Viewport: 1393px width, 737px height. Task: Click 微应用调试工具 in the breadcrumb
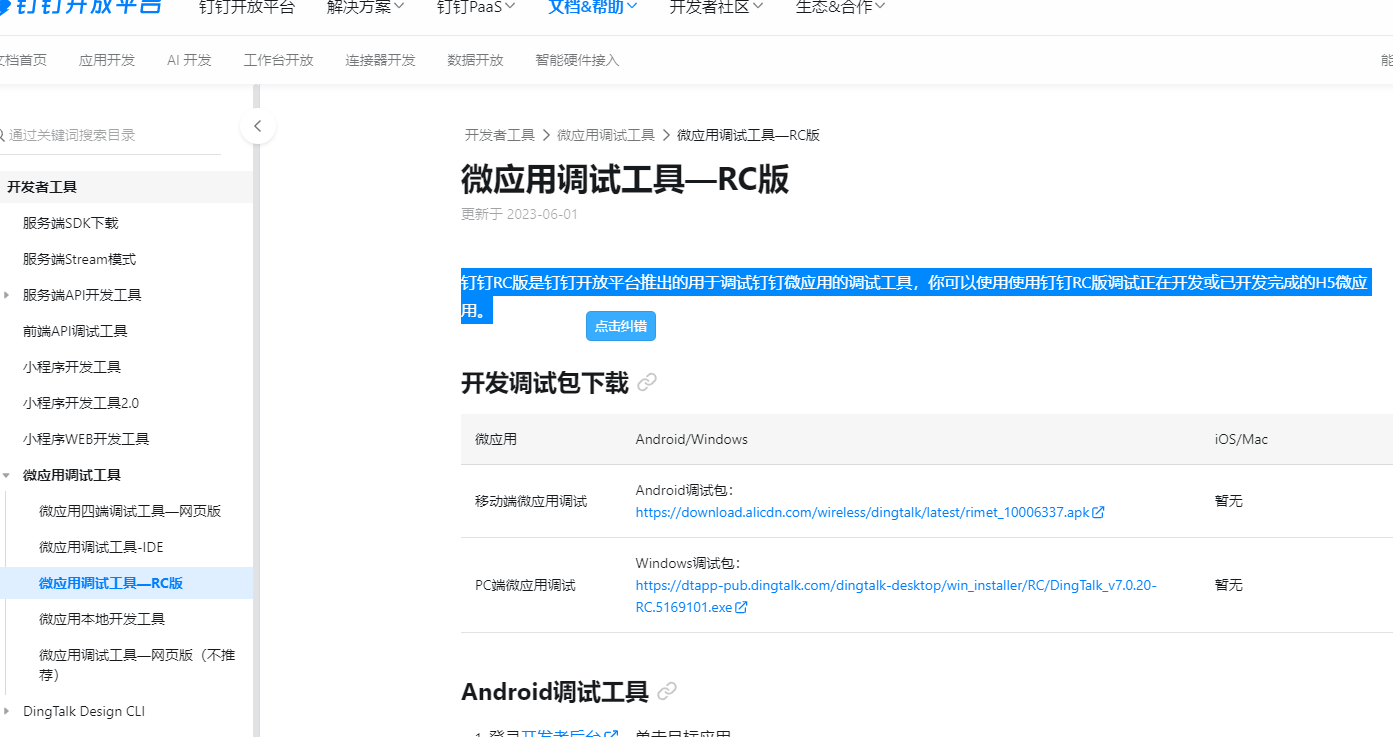tap(606, 135)
